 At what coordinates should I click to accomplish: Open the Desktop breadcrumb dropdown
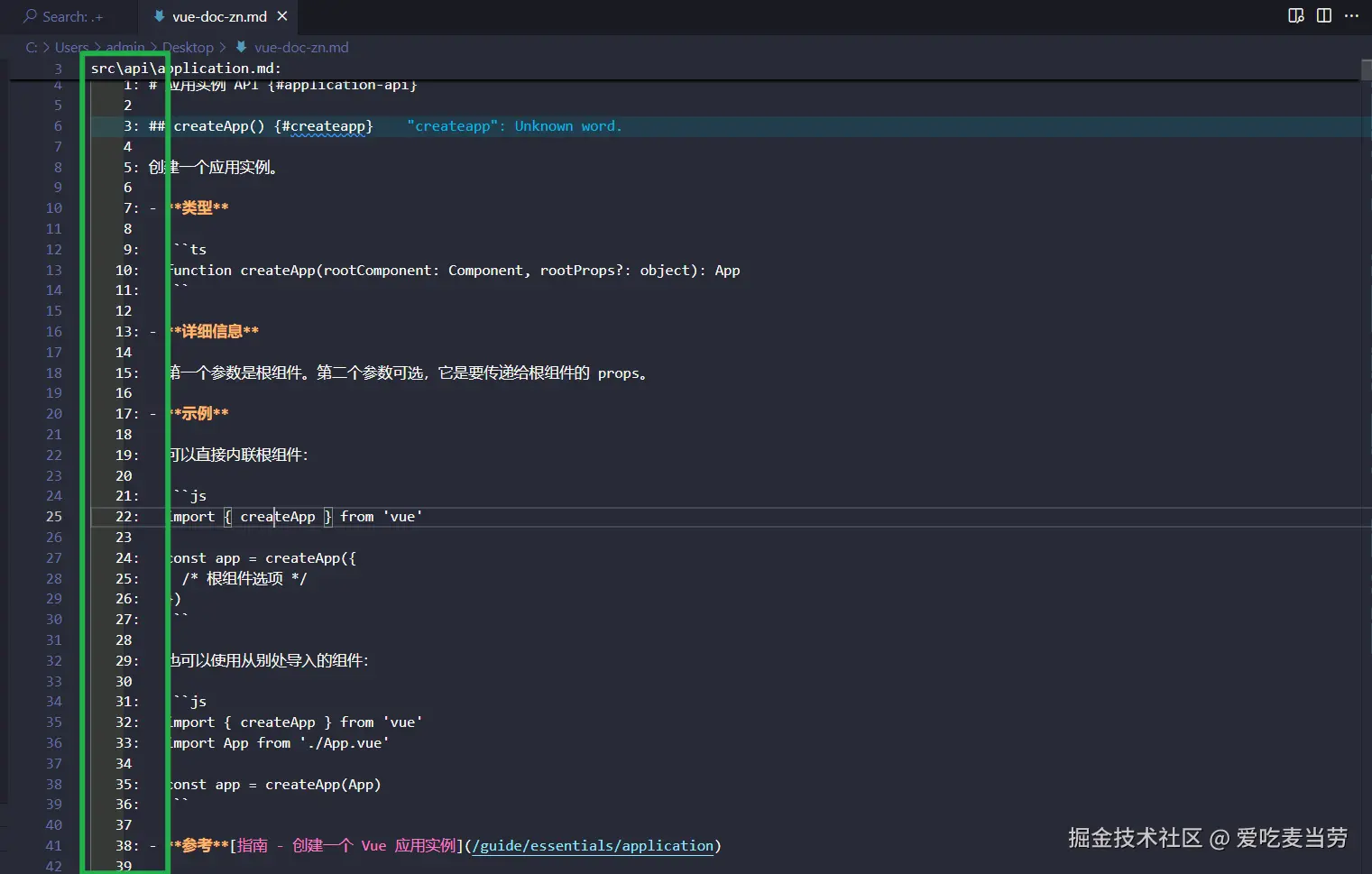pos(188,47)
